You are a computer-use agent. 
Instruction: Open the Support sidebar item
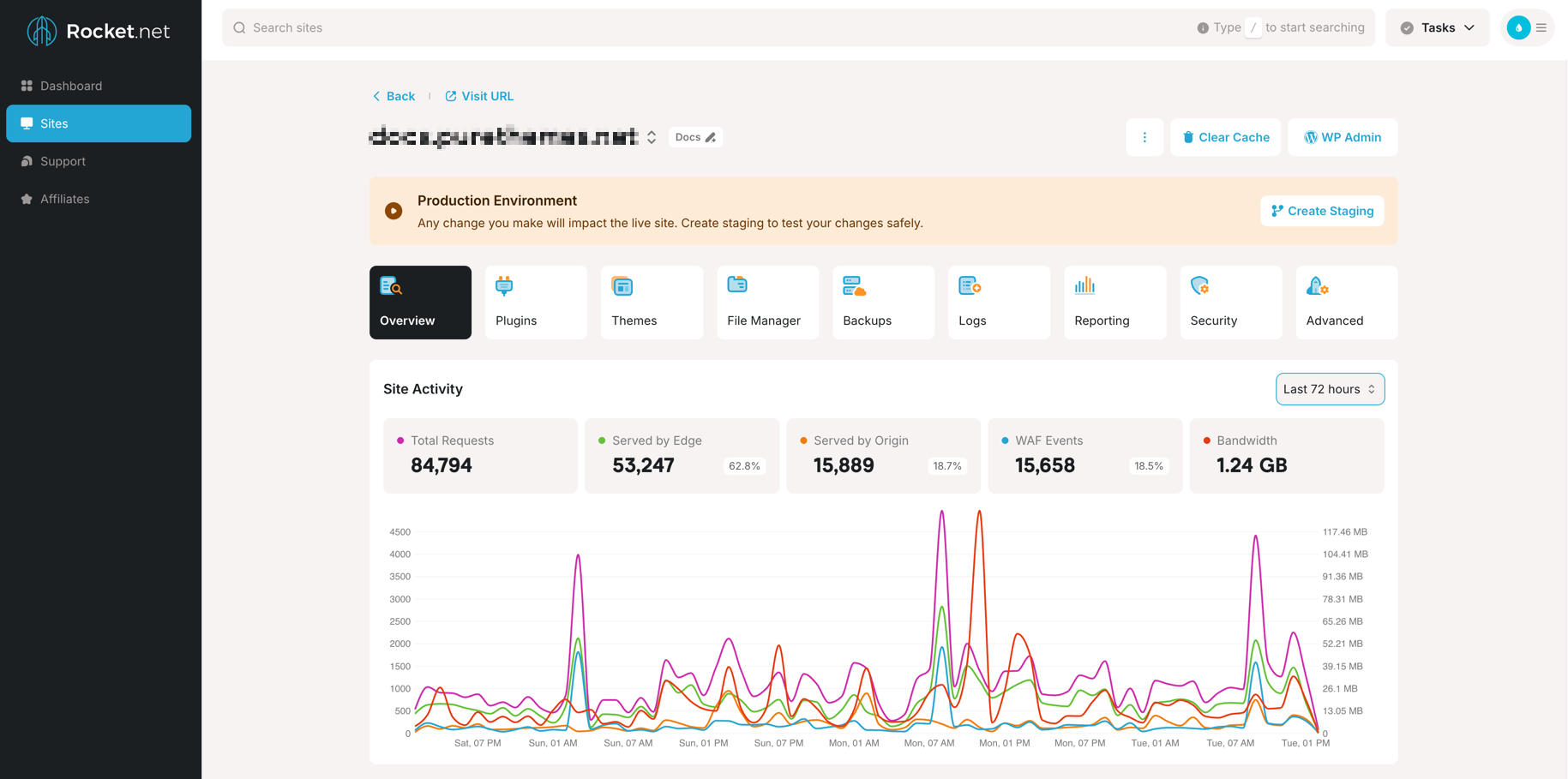(x=63, y=161)
